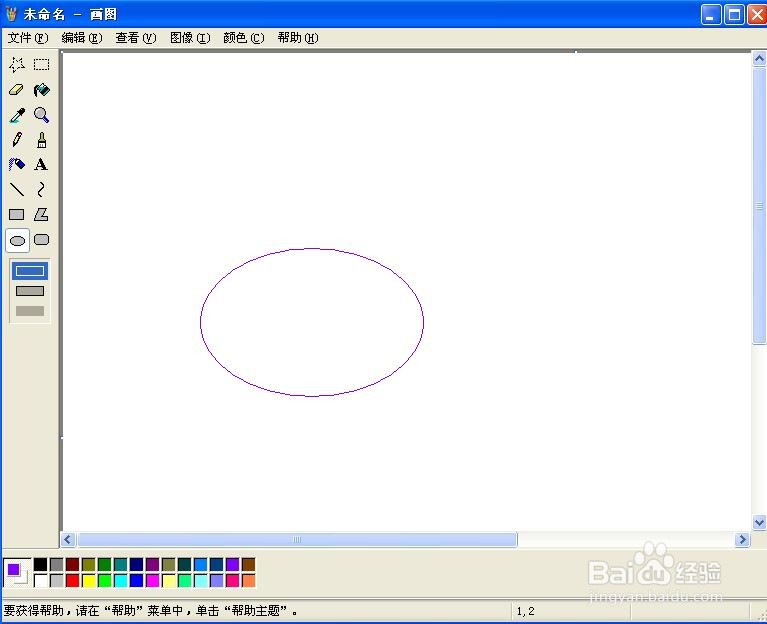
Task: Open the 文件(F) menu
Action: (28, 38)
